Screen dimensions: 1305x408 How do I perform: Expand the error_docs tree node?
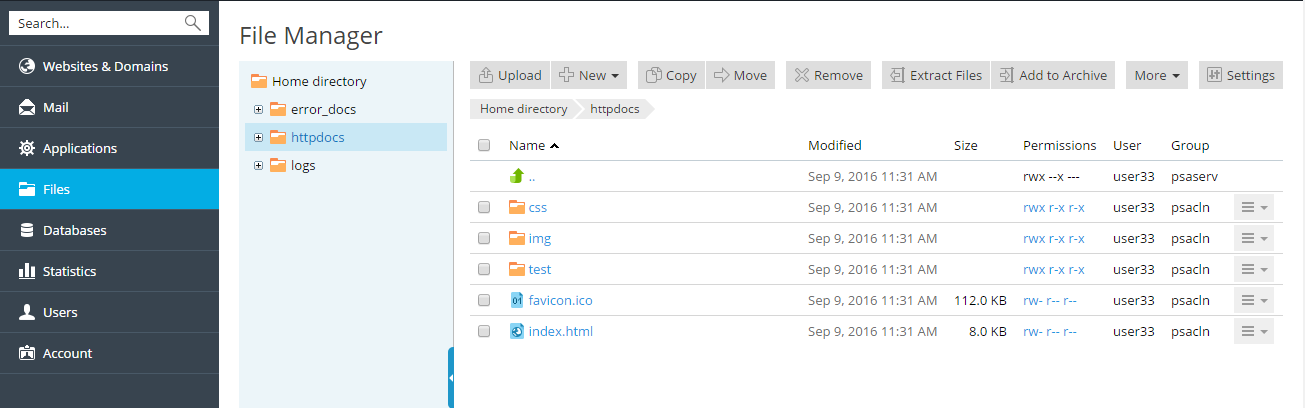coord(259,109)
